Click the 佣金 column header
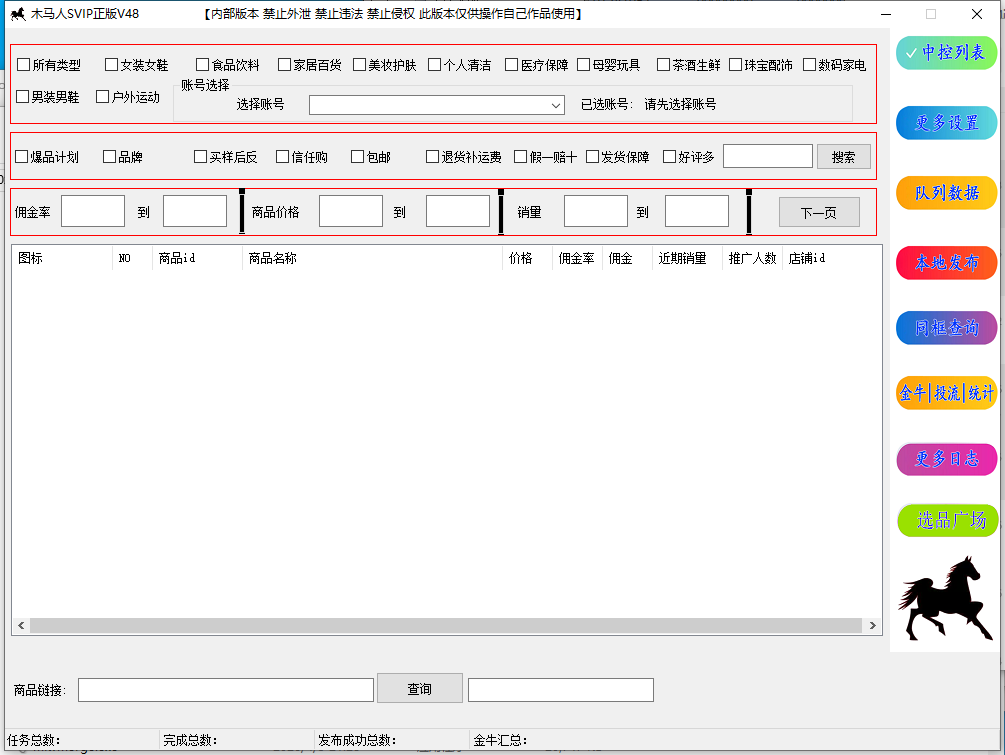Image resolution: width=1005 pixels, height=755 pixels. 627,258
